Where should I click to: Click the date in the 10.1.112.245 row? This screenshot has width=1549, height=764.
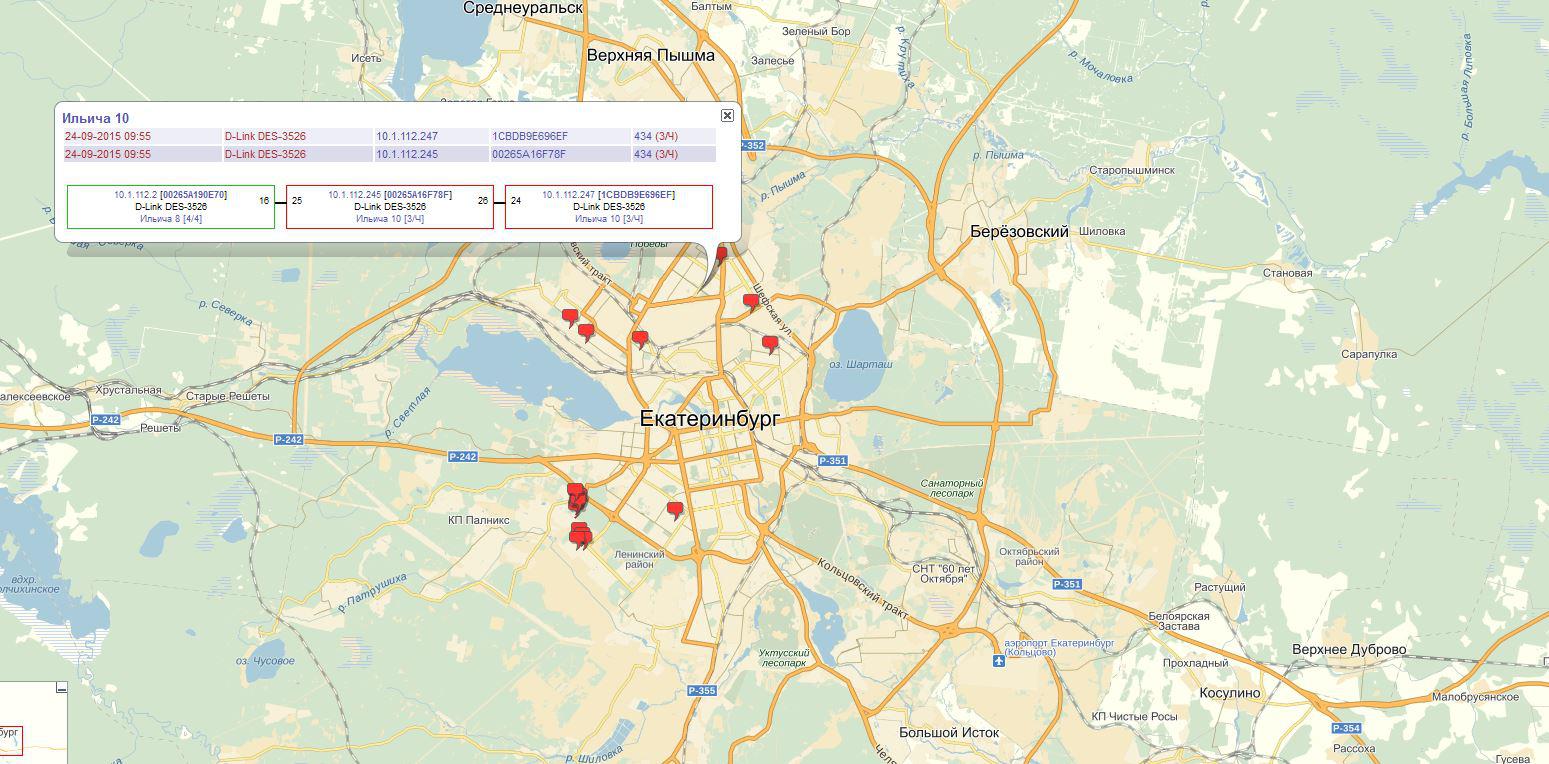tap(108, 154)
